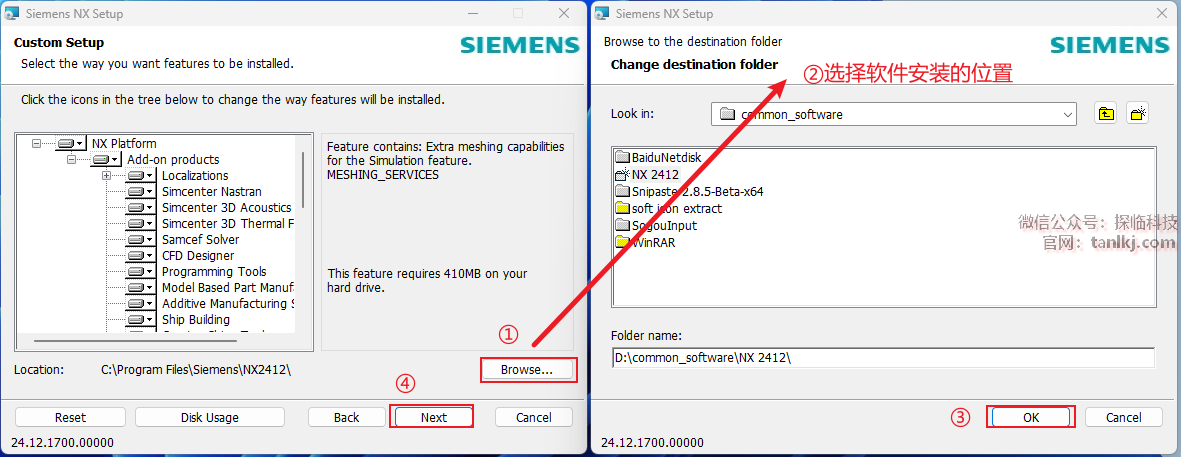This screenshot has width=1181, height=457.
Task: Click the Create New Folder icon
Action: pyautogui.click(x=1137, y=114)
